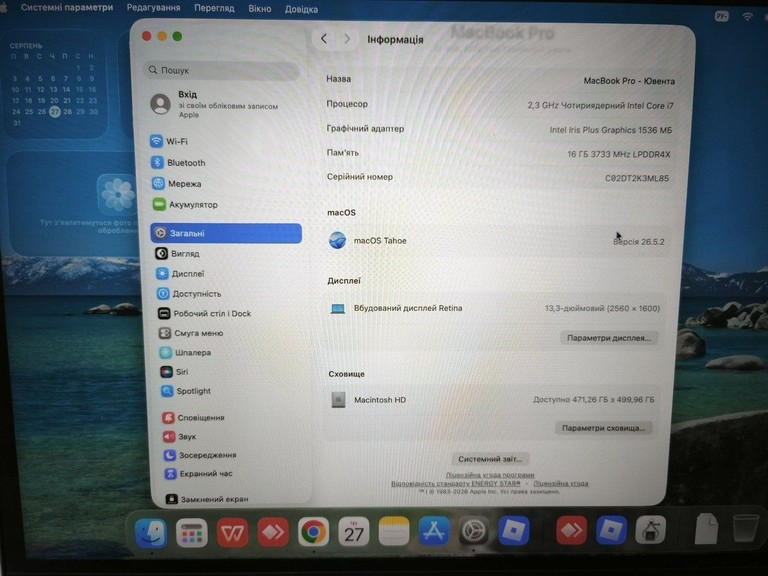
Task: Open Launchpad apps grid in Dock
Action: tap(192, 532)
